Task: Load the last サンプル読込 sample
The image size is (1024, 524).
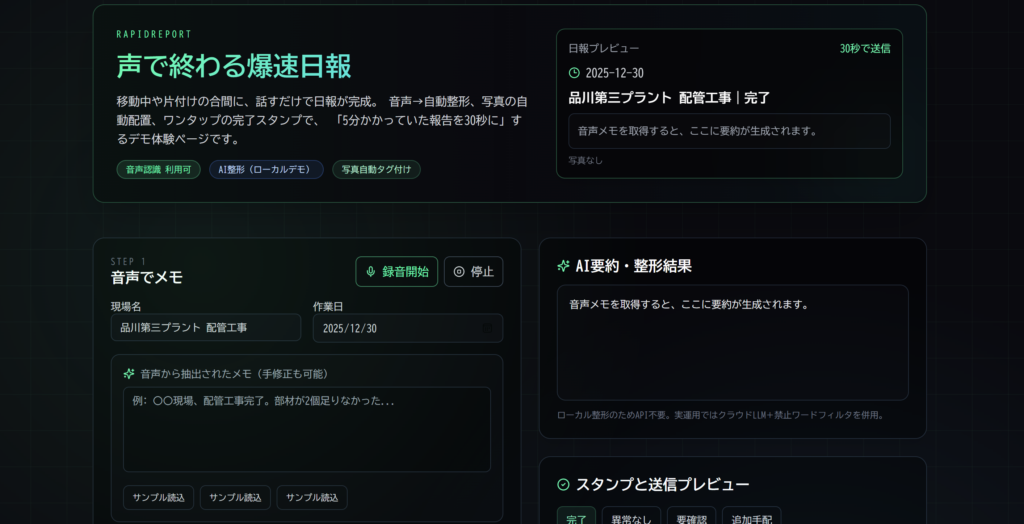Action: point(312,498)
